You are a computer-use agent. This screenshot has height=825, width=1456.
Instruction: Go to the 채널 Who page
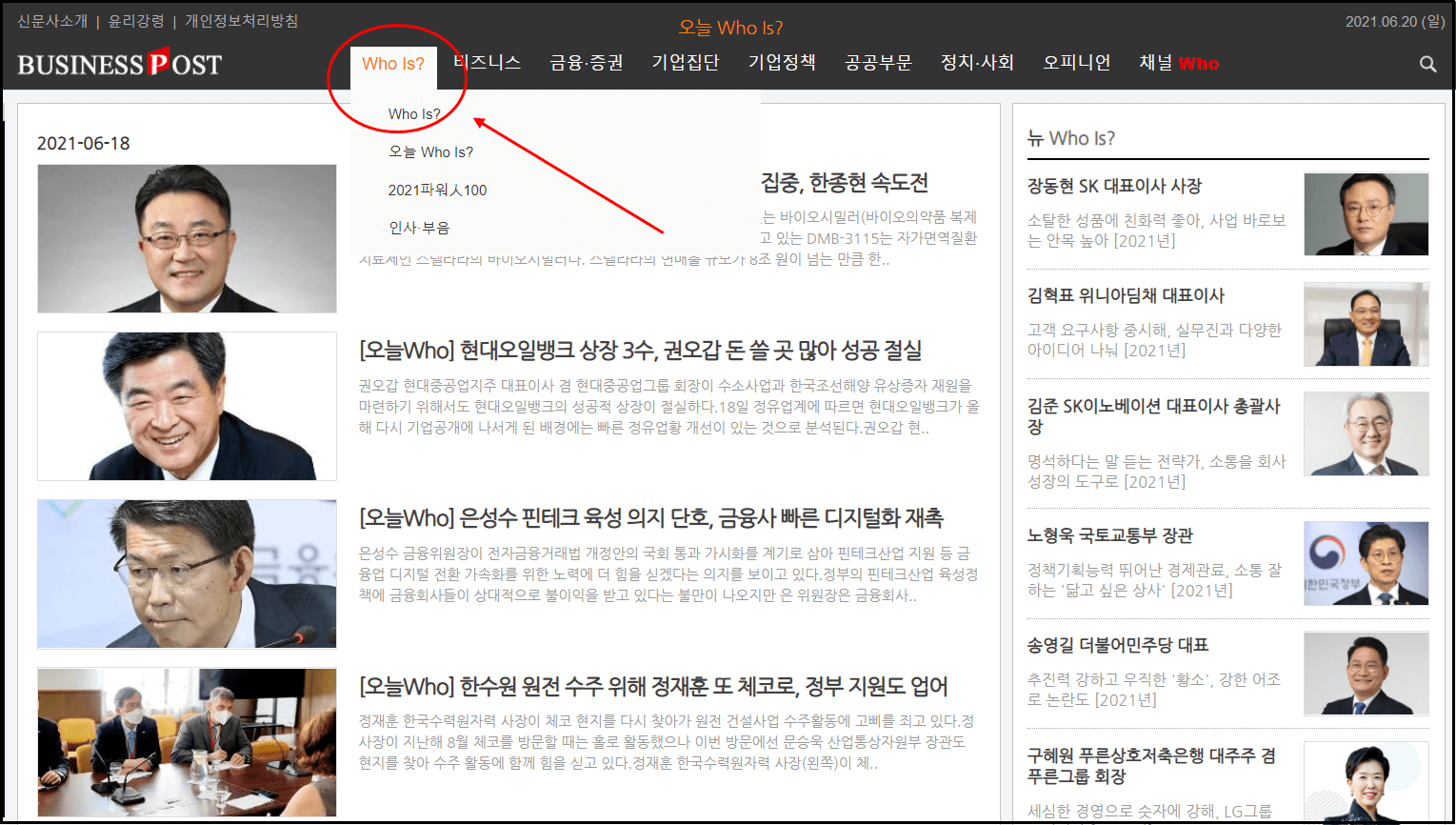coord(1178,63)
